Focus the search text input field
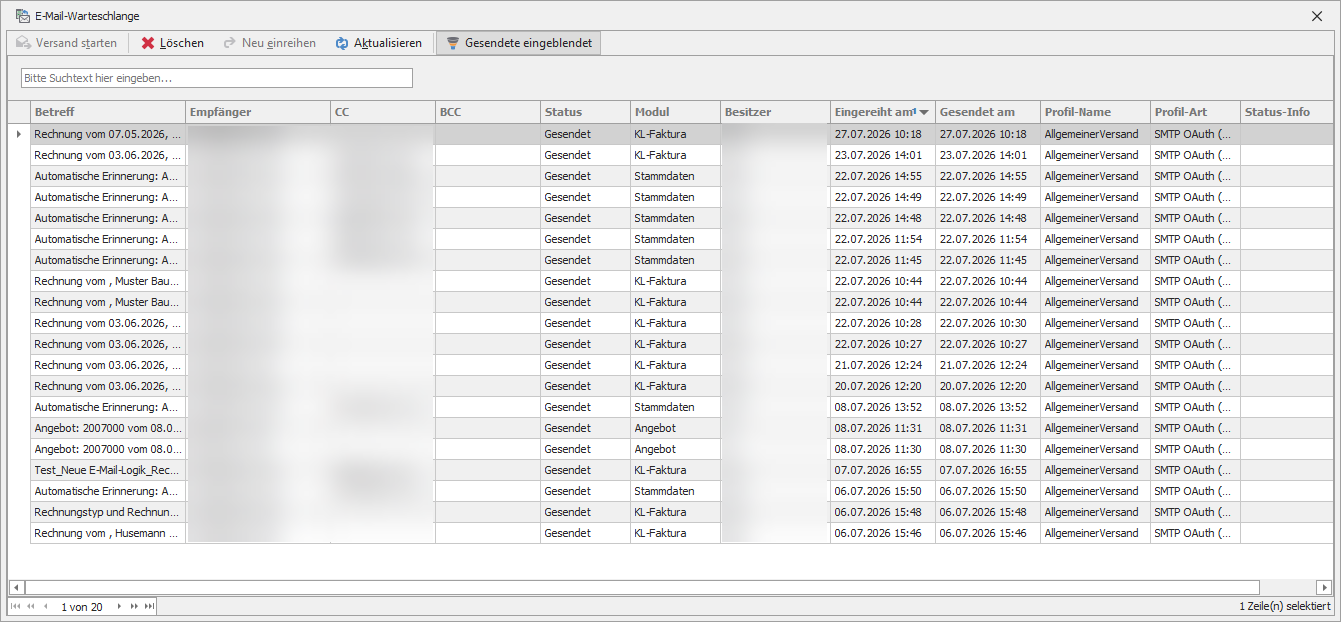The image size is (1341, 622). (217, 78)
